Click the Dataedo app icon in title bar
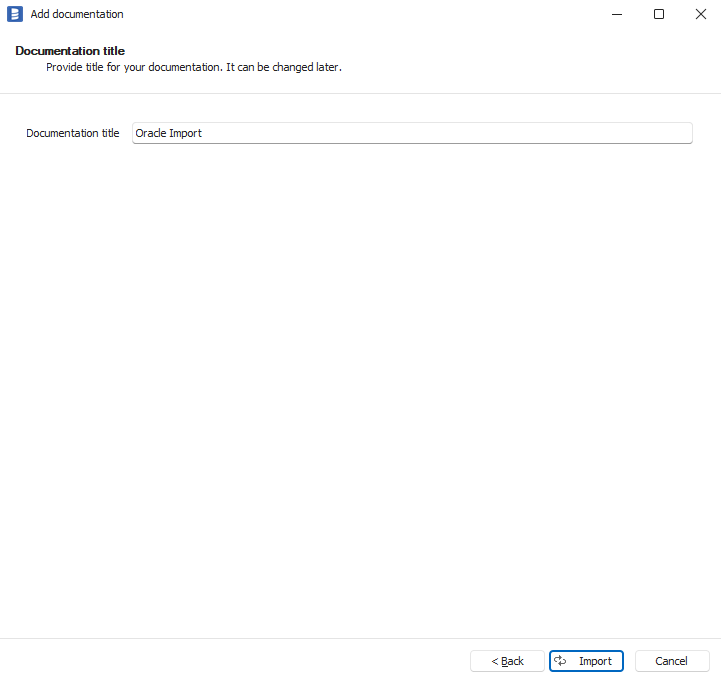Screen dimensions: 721x681 tap(15, 14)
